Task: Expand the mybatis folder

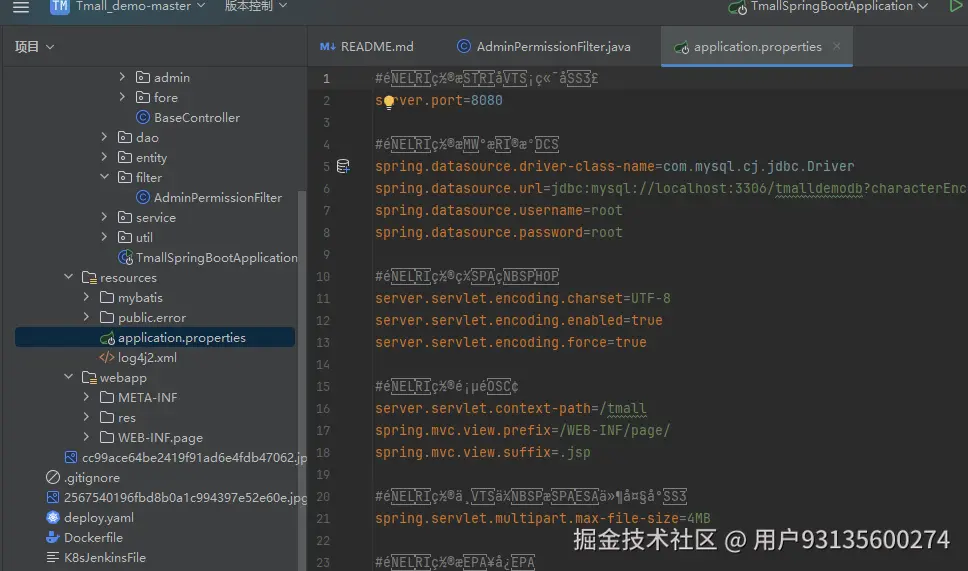Action: [x=86, y=297]
